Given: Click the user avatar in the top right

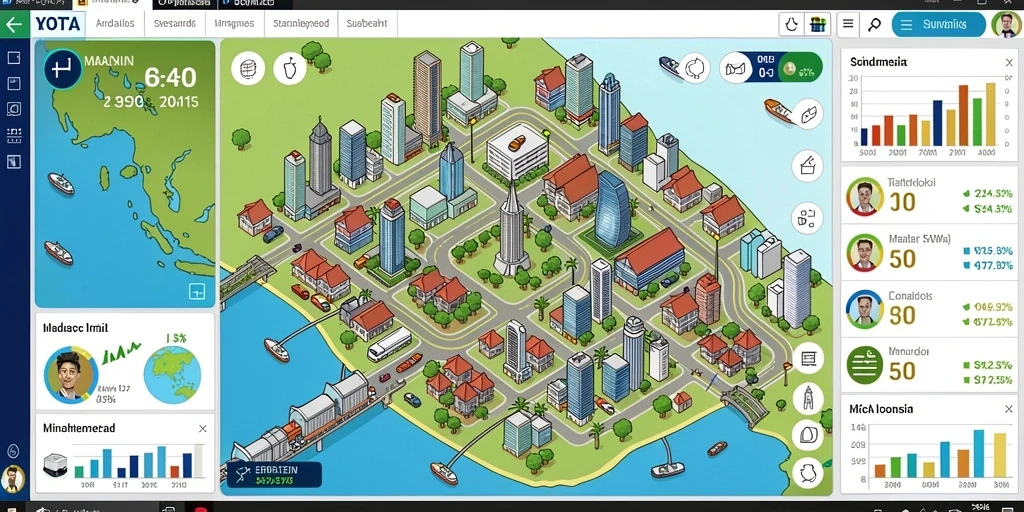Looking at the screenshot, I should tap(1006, 25).
